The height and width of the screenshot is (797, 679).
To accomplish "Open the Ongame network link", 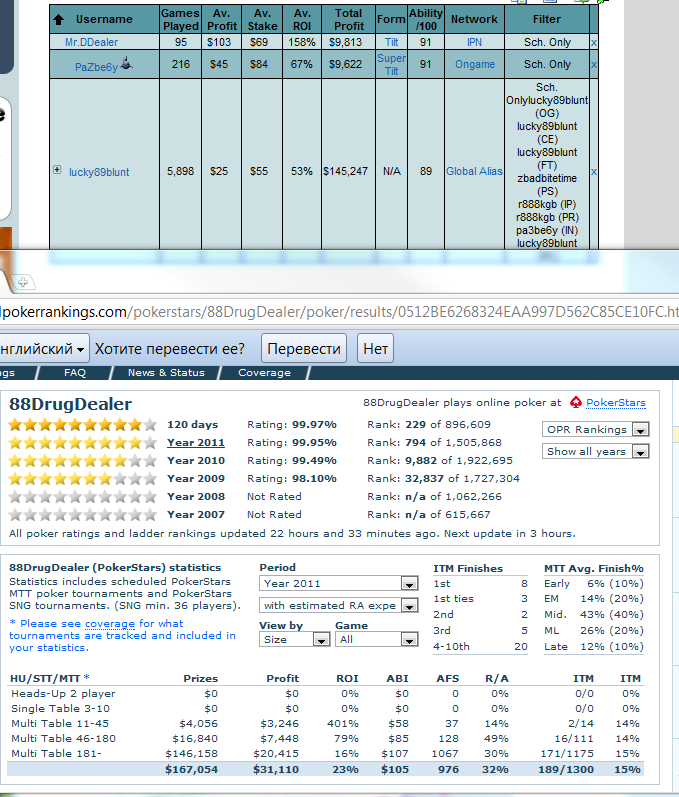I will point(475,65).
